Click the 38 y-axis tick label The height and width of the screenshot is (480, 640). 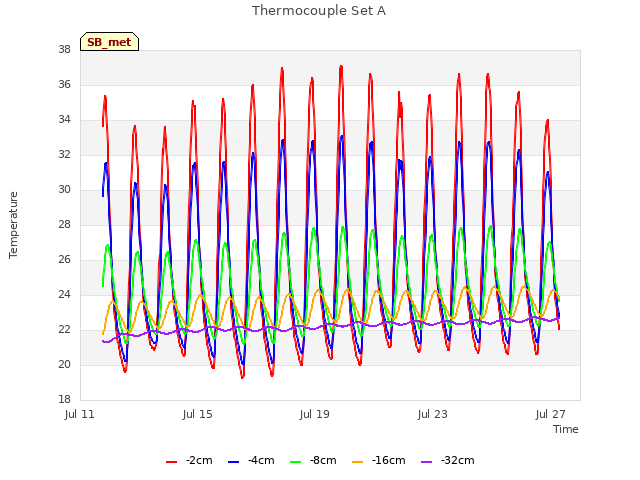[x=64, y=49]
